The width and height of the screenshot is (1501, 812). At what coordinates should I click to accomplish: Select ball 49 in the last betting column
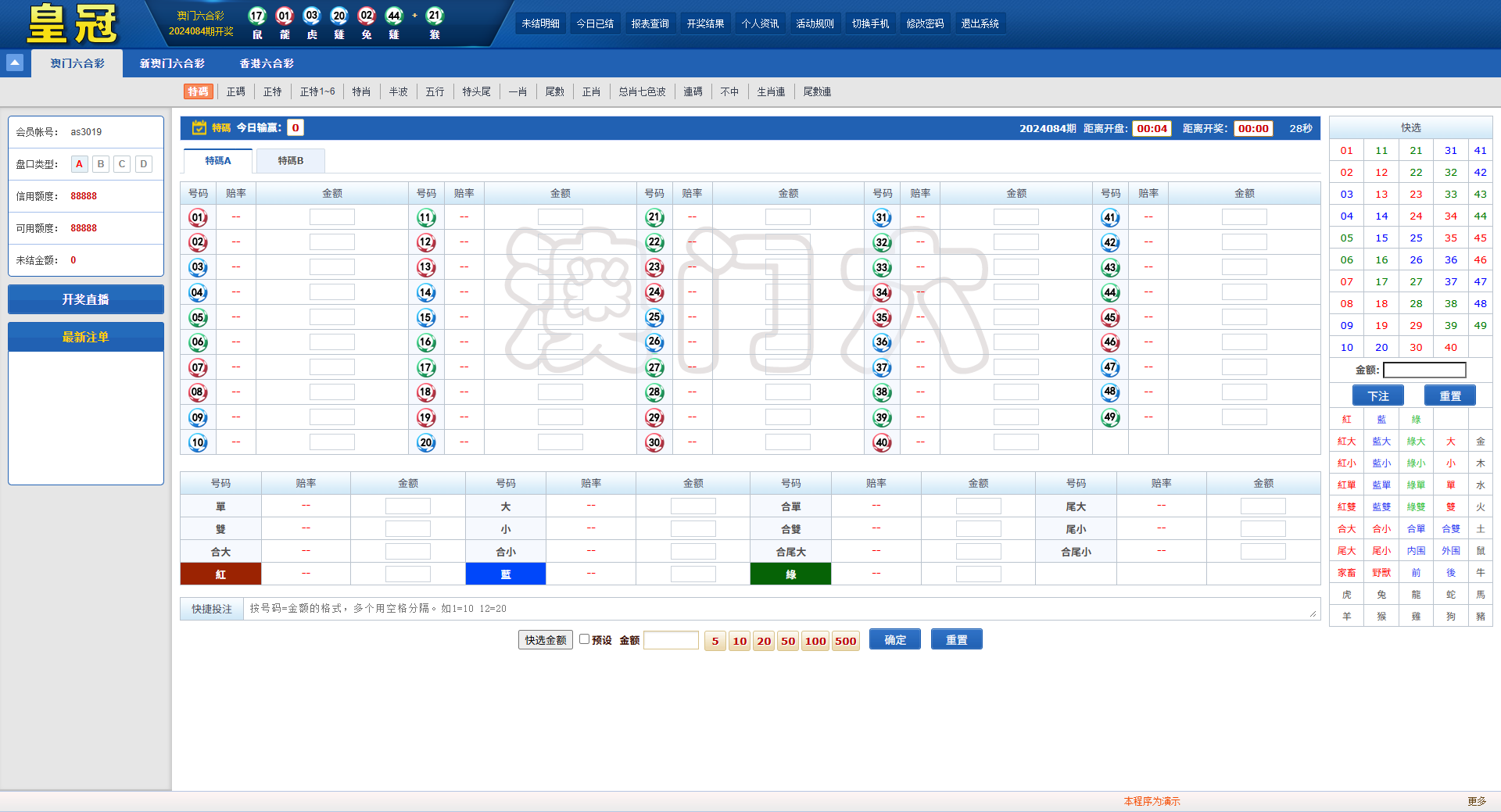1110,417
